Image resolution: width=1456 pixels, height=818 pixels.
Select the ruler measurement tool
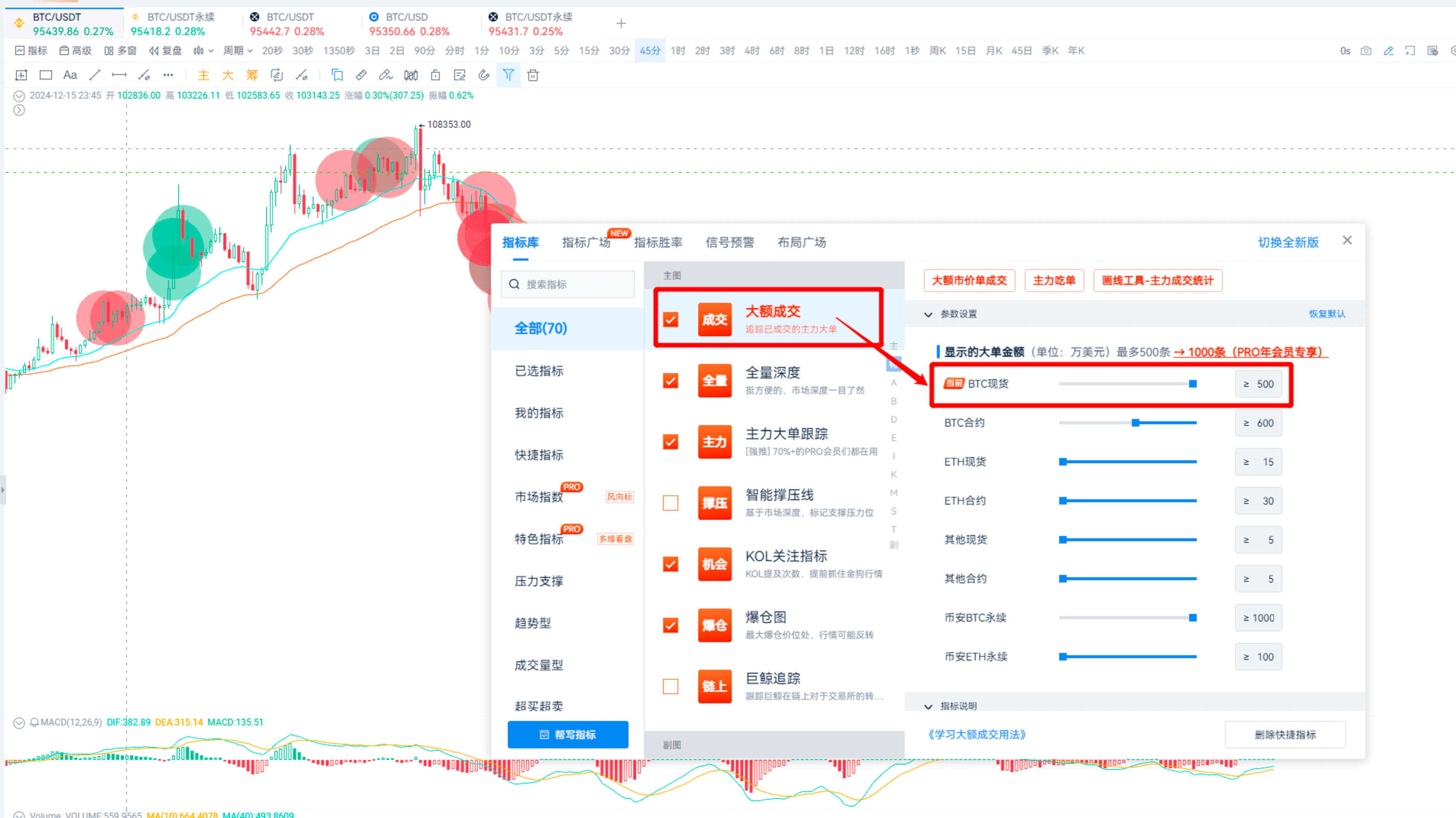click(361, 75)
